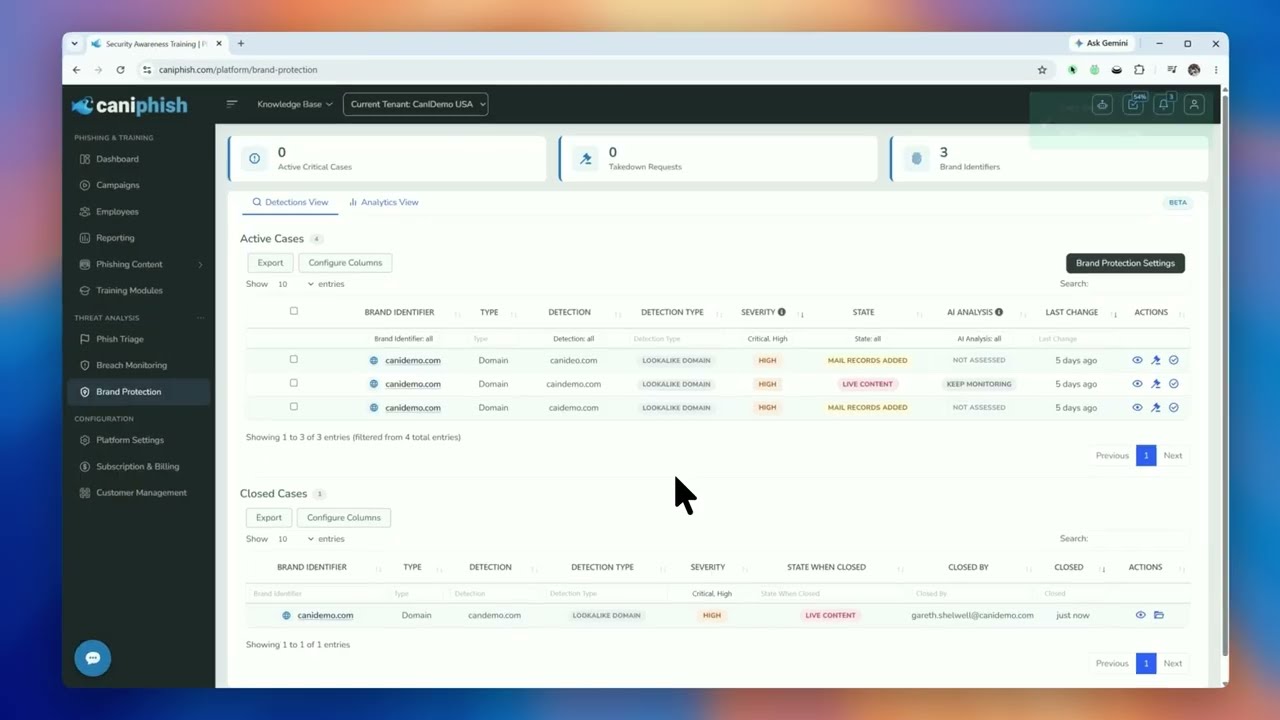Open Active Cases State filter
This screenshot has width=1280, height=720.
coord(868,339)
